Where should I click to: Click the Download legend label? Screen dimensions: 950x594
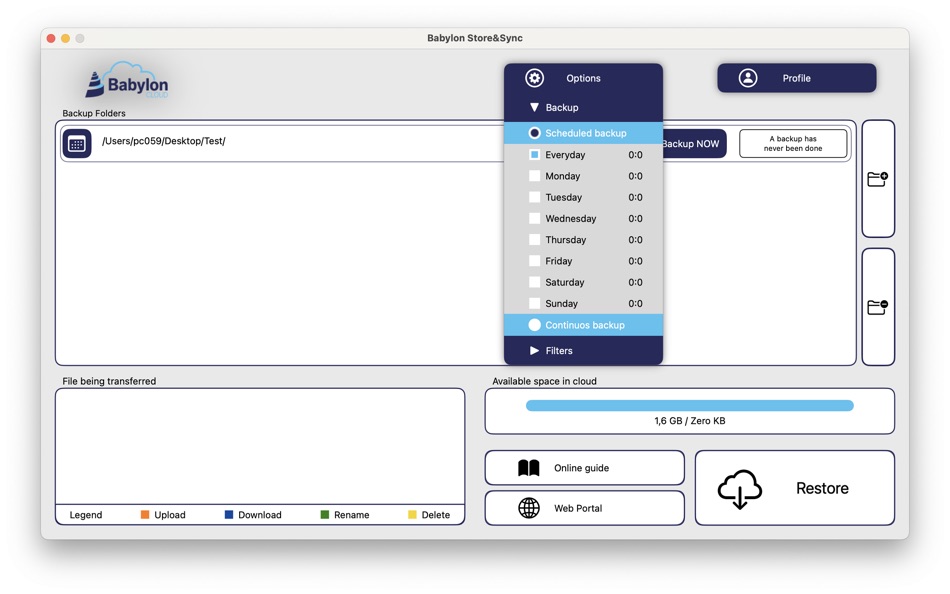coord(259,515)
